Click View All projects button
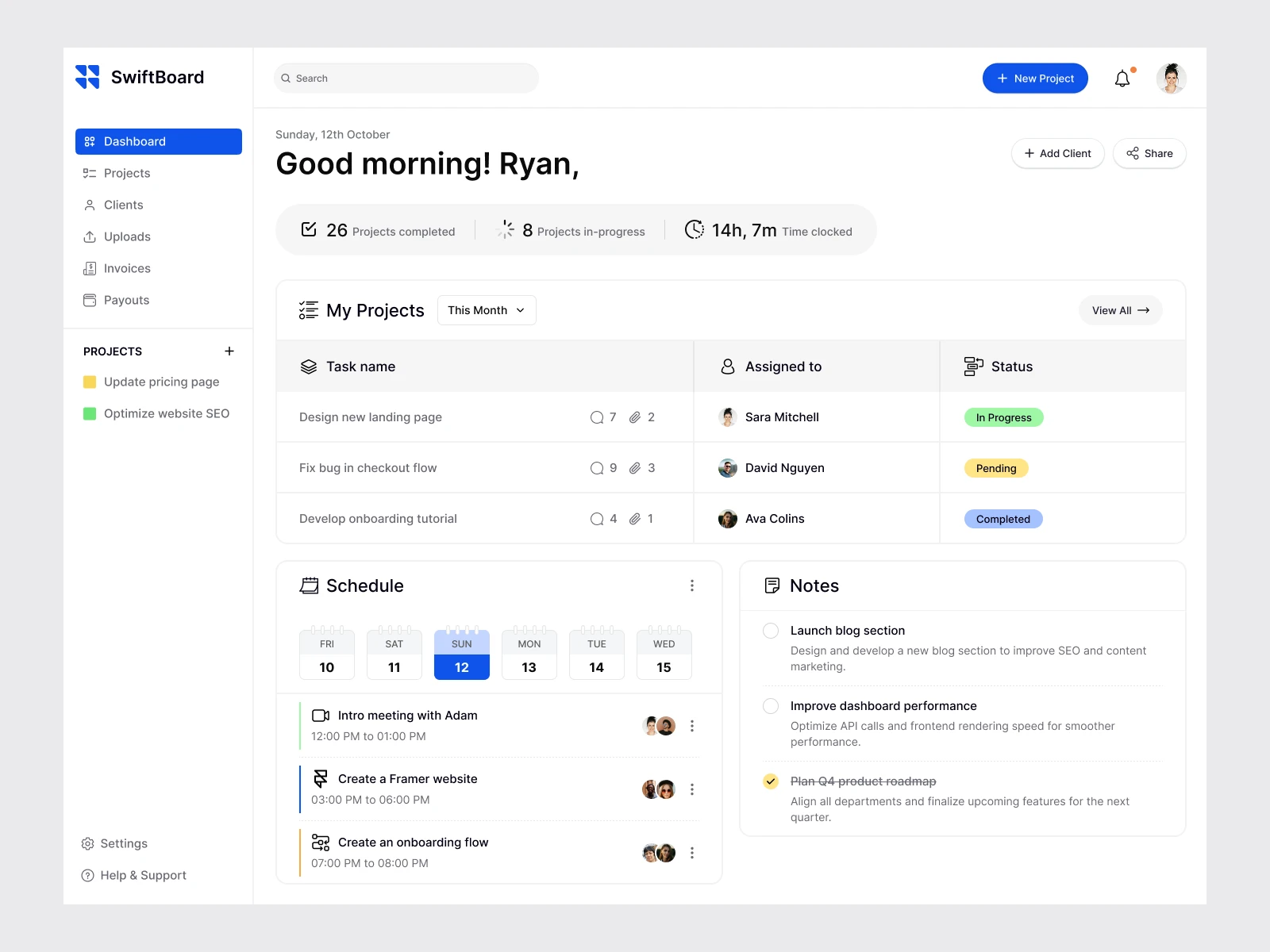Viewport: 1270px width, 952px height. (x=1121, y=310)
